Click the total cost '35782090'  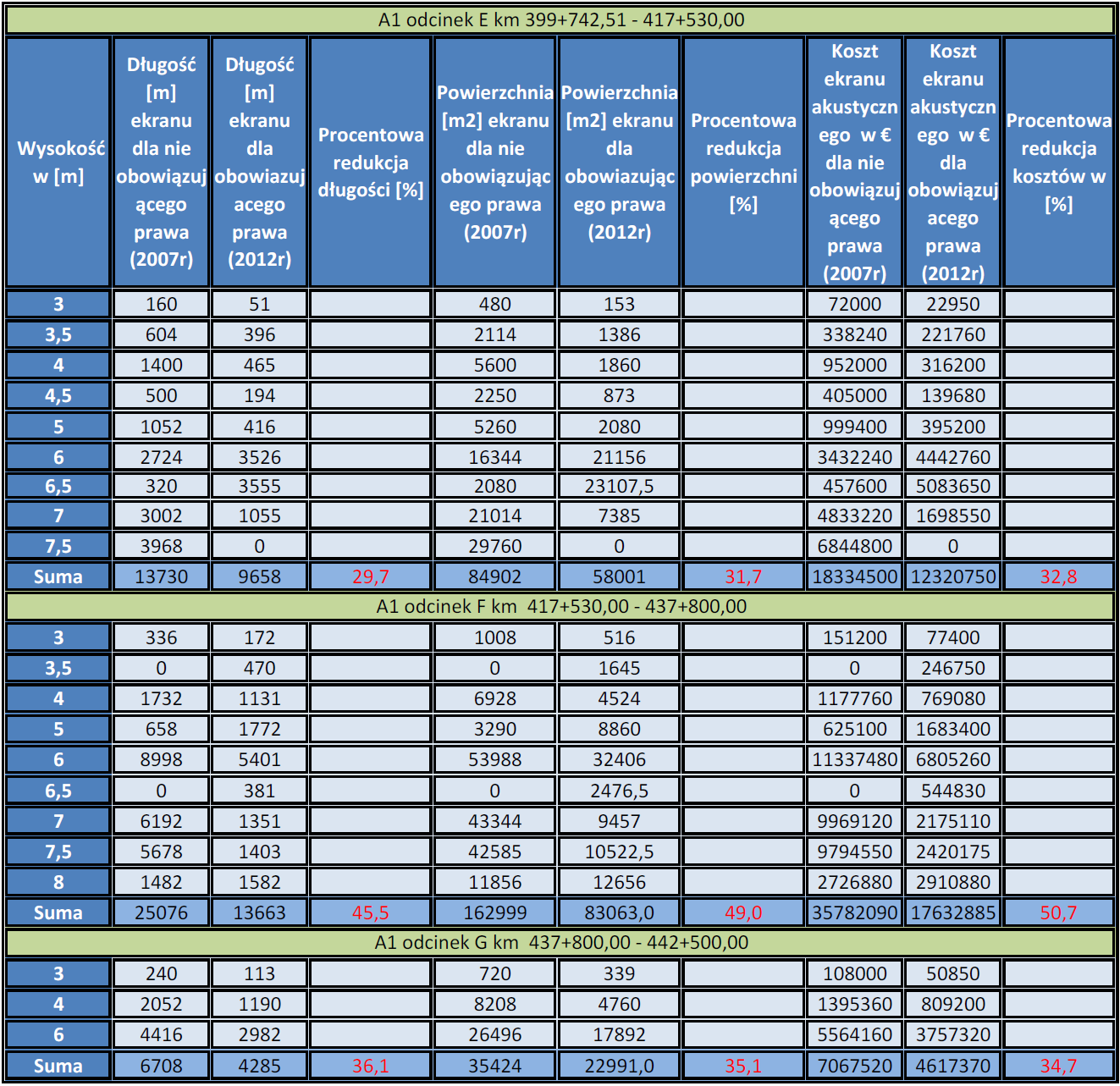pyautogui.click(x=854, y=912)
